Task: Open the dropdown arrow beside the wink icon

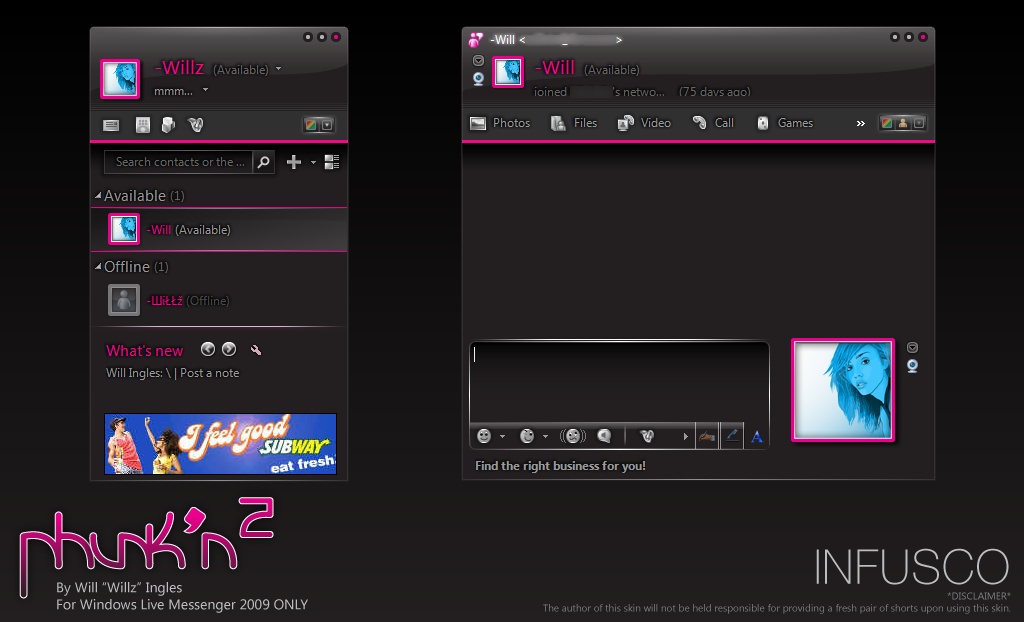Action: [x=545, y=436]
